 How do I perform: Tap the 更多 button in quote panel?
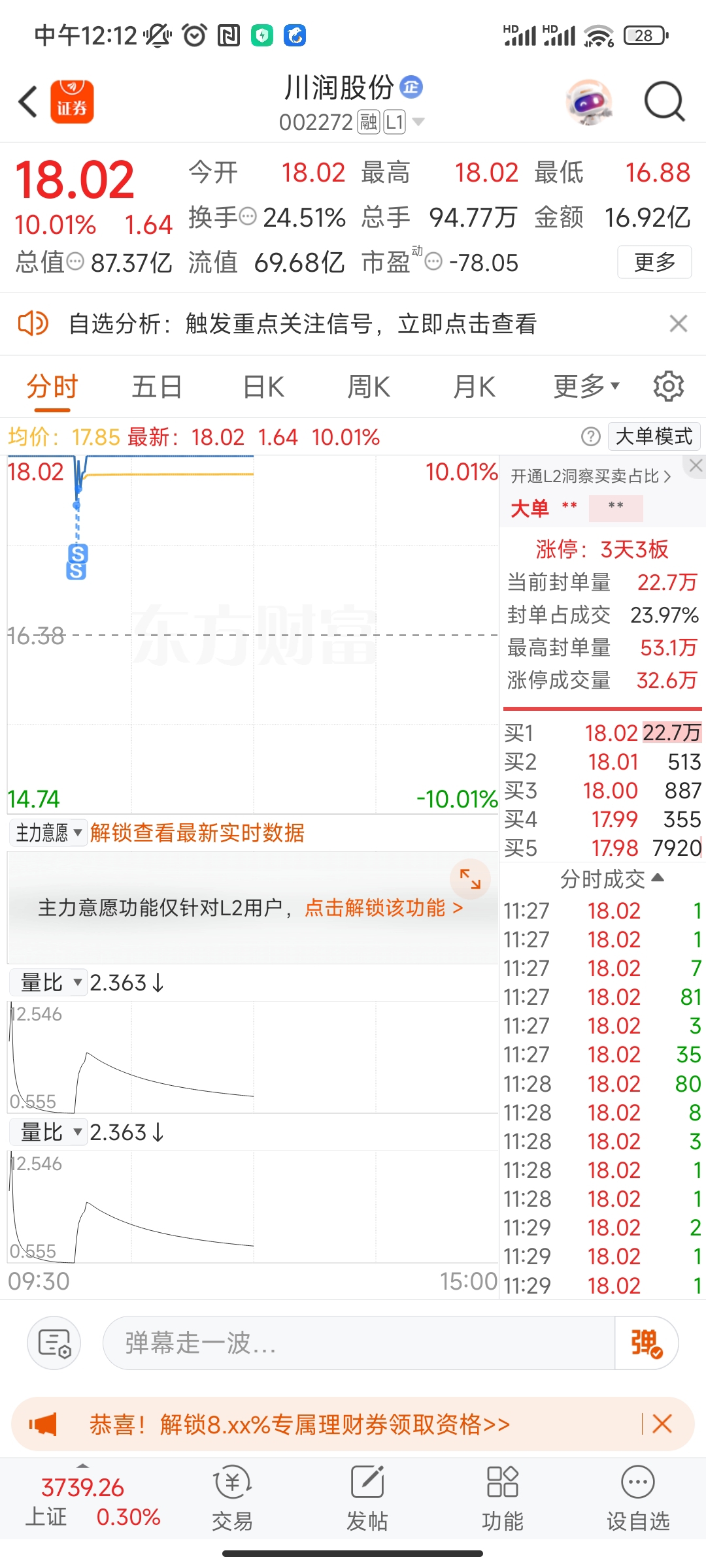coord(654,262)
